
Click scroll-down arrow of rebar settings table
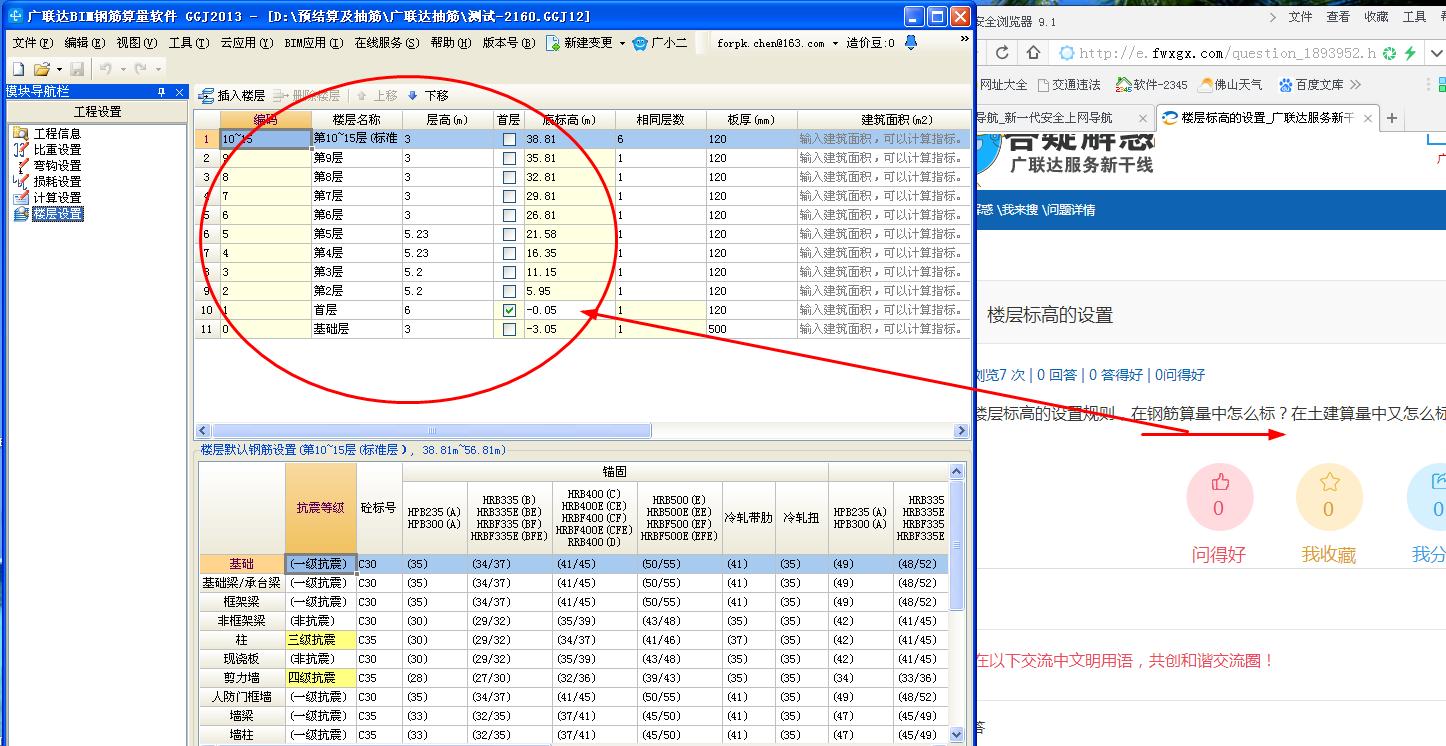pos(956,734)
